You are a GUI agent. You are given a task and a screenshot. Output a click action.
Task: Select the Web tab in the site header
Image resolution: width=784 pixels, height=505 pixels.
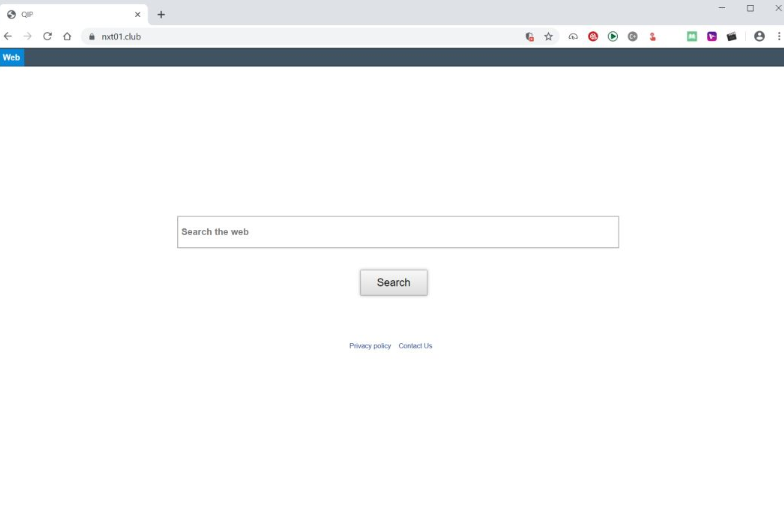click(12, 58)
